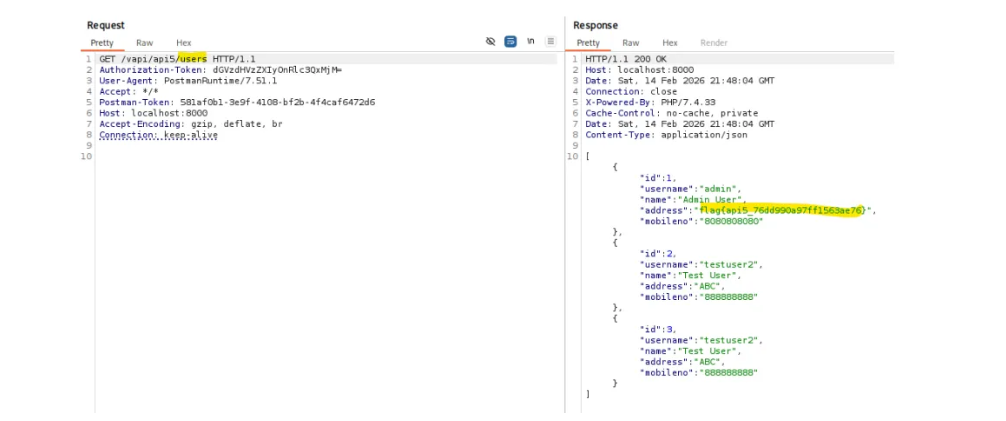Image resolution: width=1006 pixels, height=421 pixels.
Task: Click the Content-Type: application/json header
Action: [x=666, y=135]
